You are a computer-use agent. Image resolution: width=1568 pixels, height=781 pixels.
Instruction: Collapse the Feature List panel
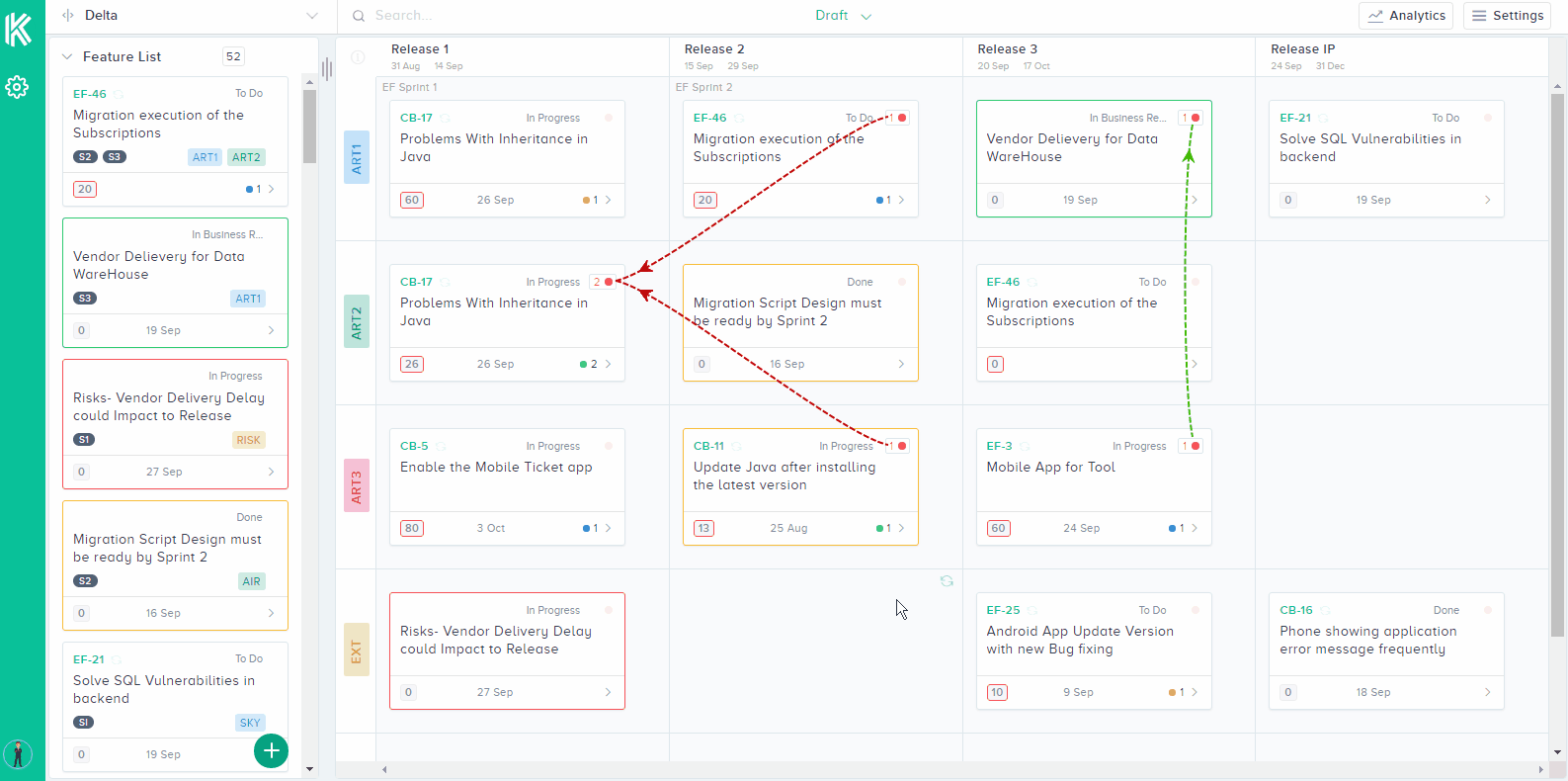[67, 57]
